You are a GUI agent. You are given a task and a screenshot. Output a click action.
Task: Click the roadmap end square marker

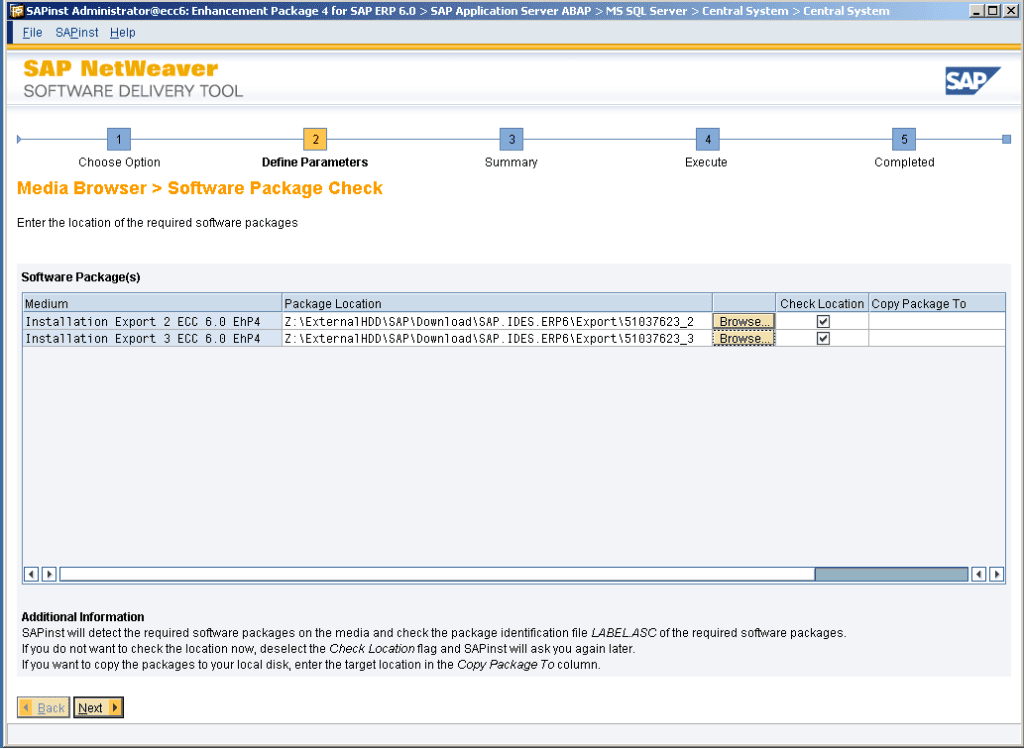point(1006,139)
